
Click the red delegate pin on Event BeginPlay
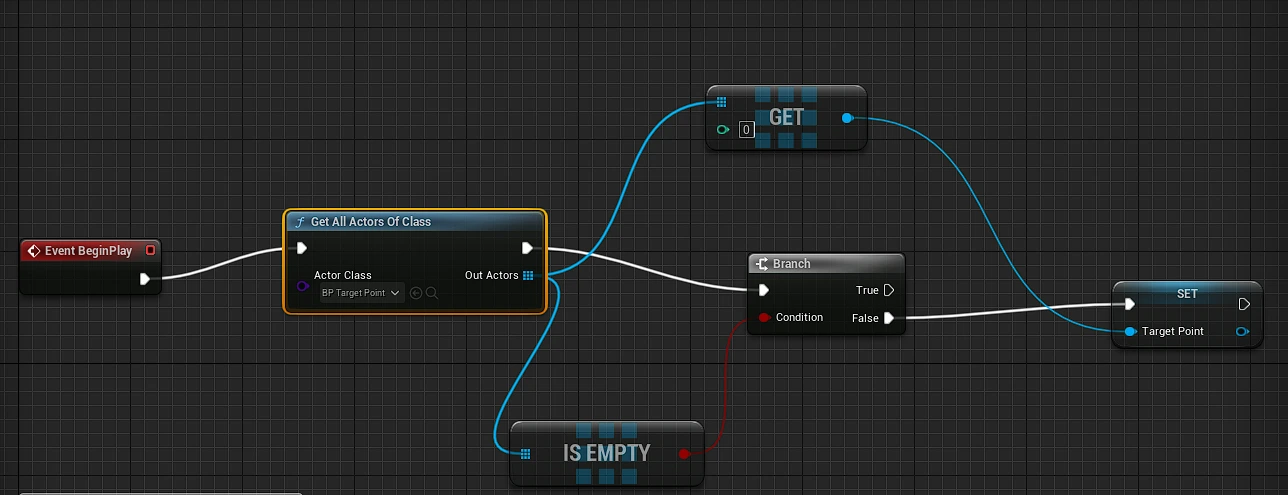(150, 250)
